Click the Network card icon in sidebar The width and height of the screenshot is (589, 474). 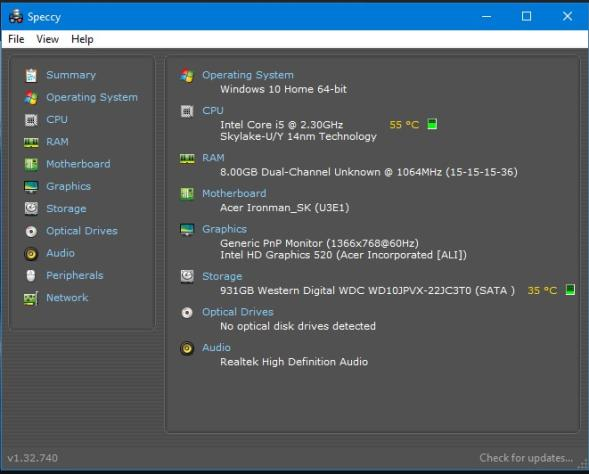pos(31,298)
